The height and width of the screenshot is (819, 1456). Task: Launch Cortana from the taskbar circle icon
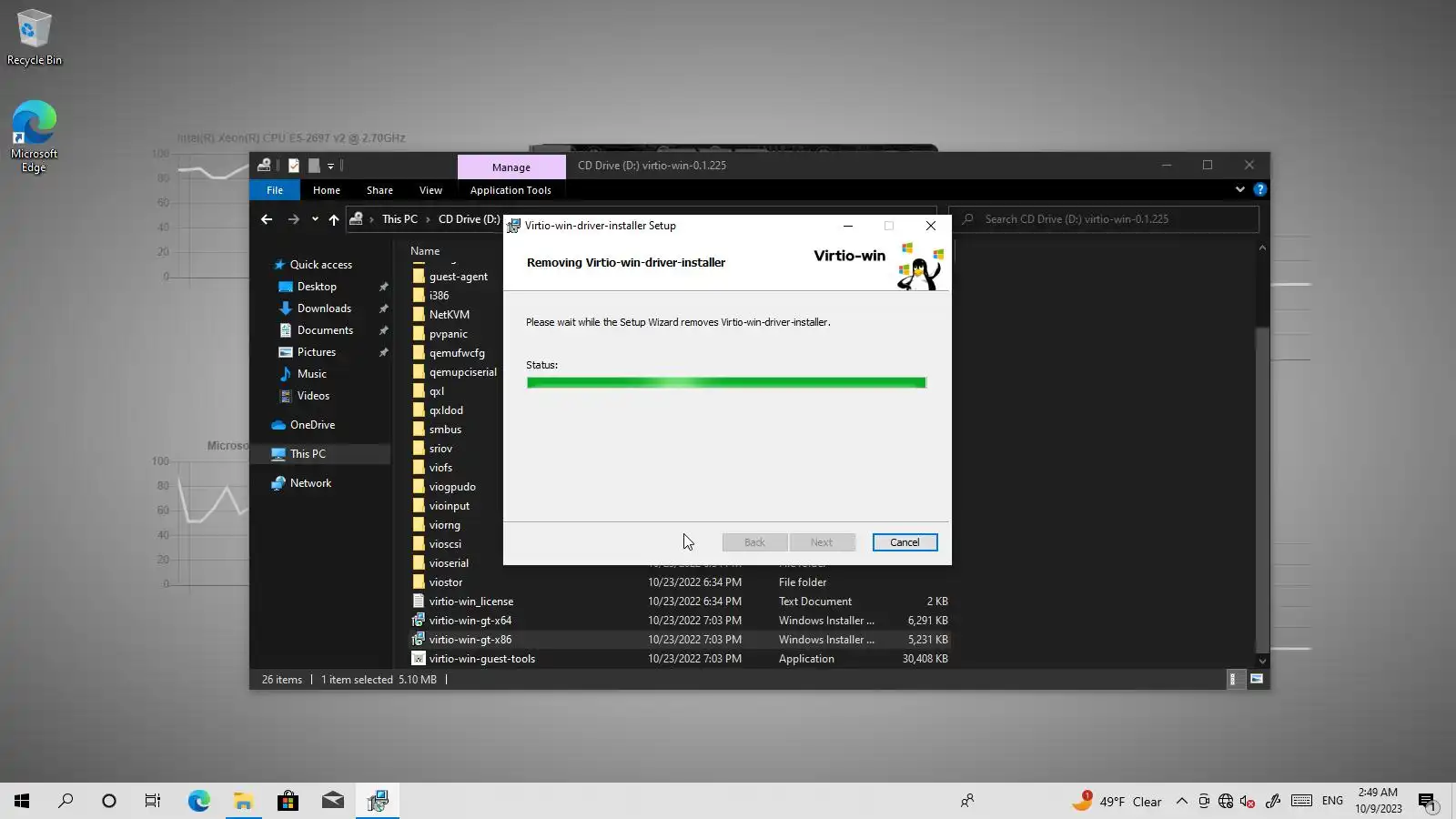point(109,801)
